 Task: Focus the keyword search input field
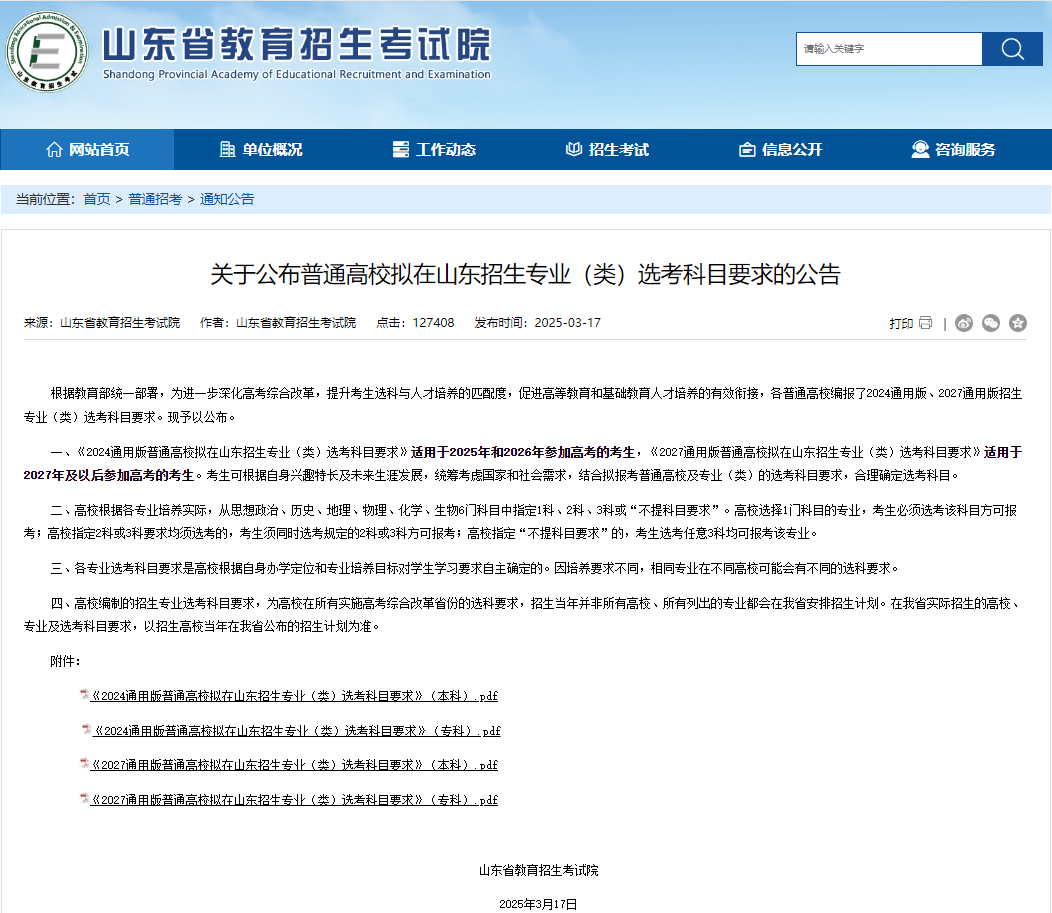[x=888, y=49]
